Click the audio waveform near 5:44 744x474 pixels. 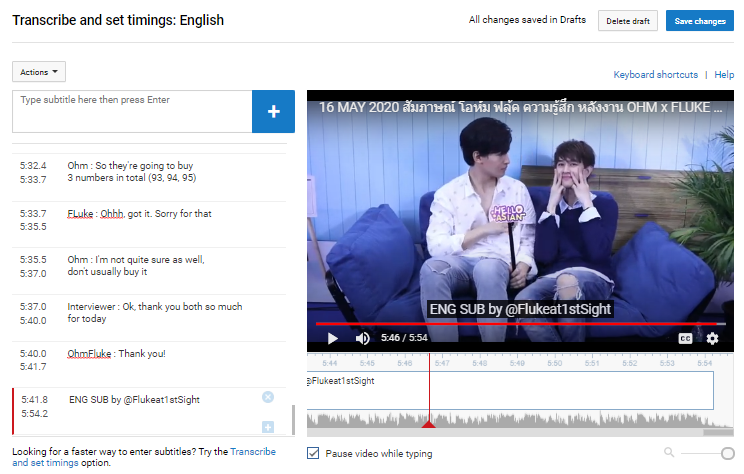(x=330, y=420)
